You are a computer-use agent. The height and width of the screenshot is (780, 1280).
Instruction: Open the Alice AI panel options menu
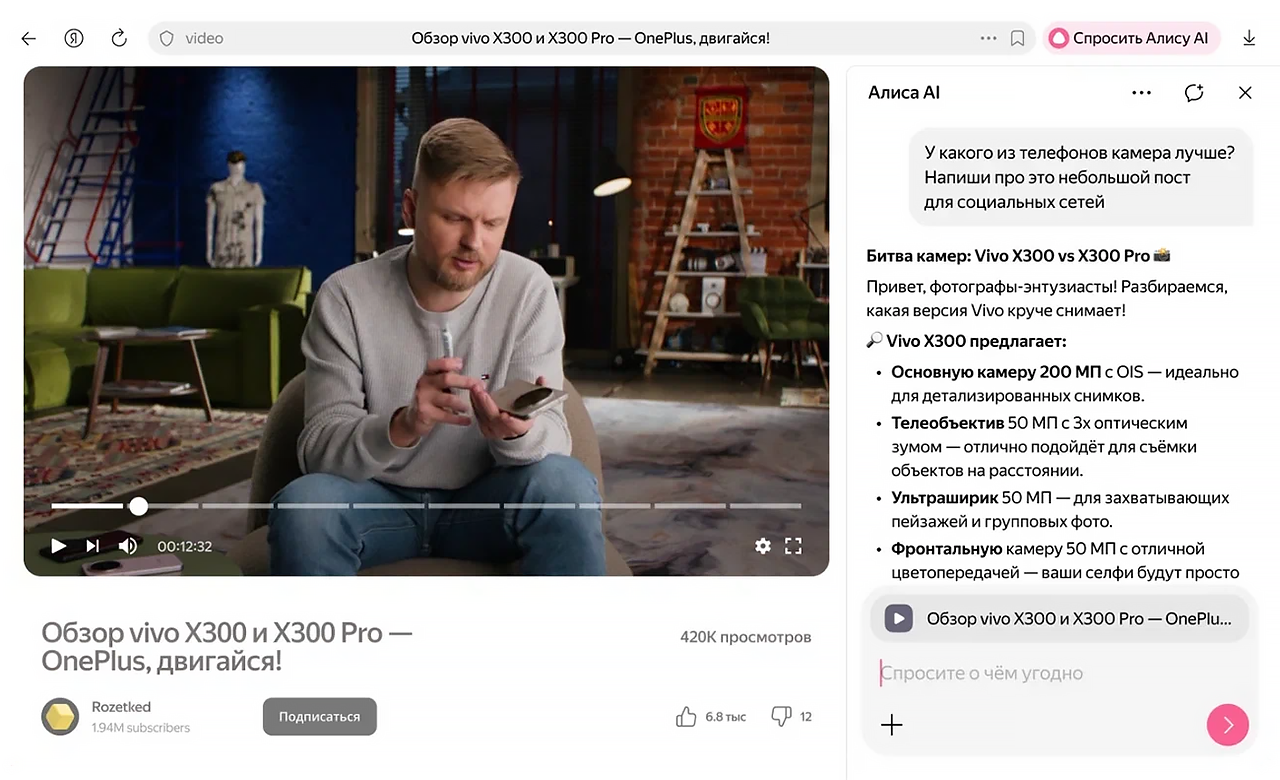[1141, 92]
